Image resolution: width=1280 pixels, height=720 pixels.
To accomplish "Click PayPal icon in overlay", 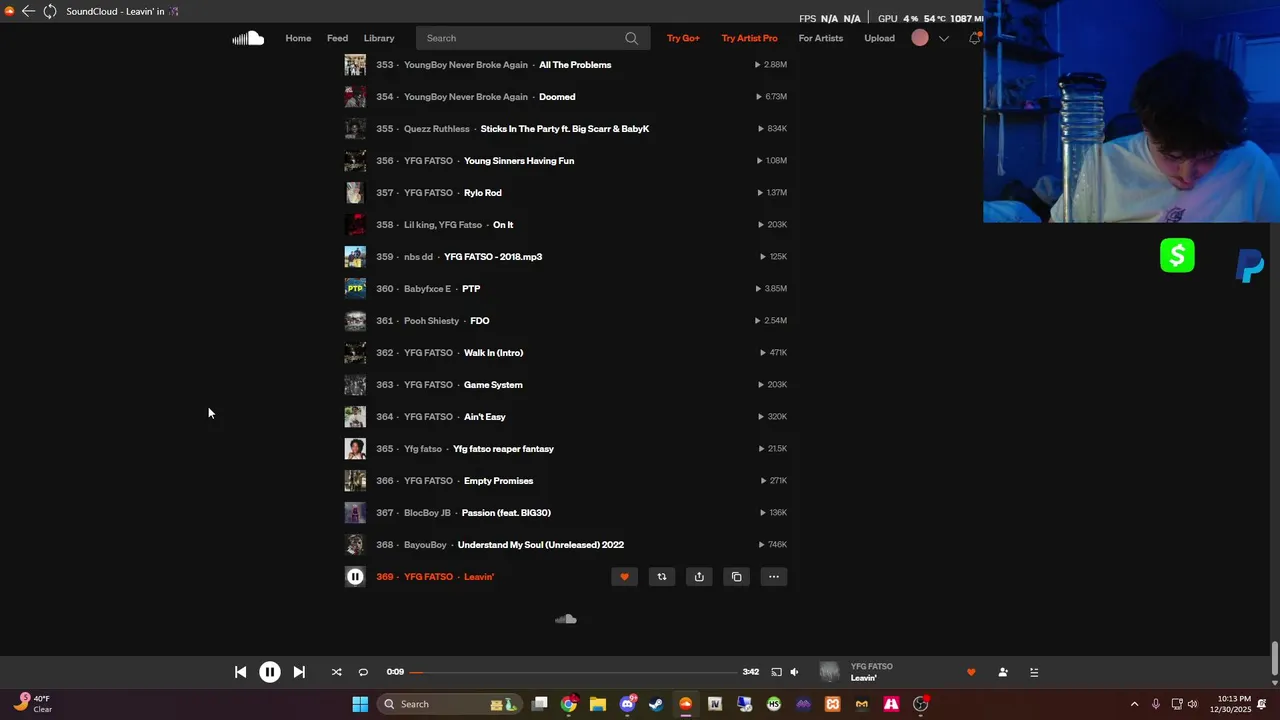I will pyautogui.click(x=1250, y=266).
